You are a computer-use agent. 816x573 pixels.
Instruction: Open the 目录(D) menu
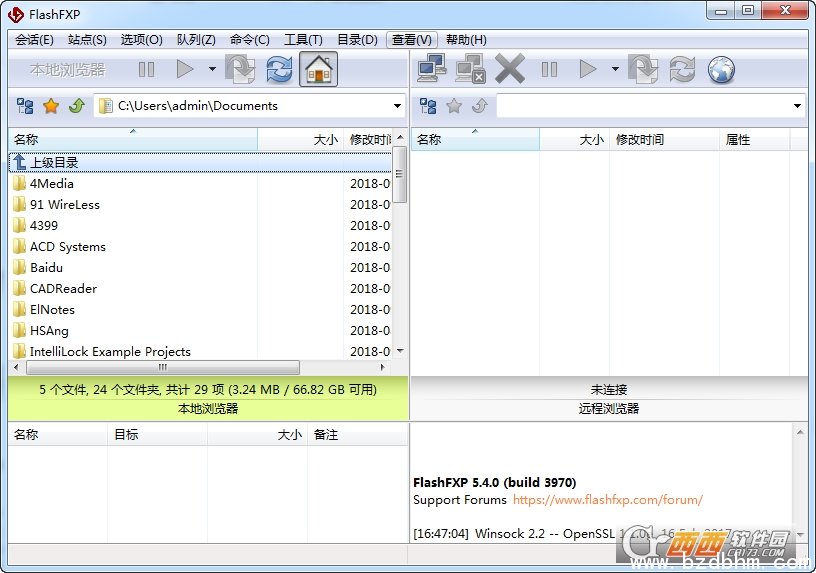pos(357,40)
